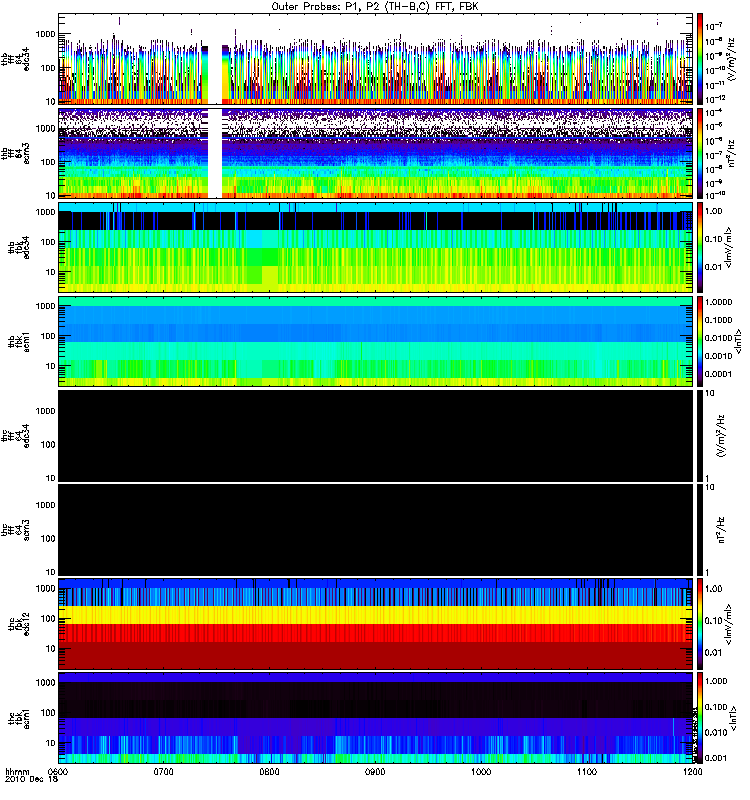Select the thc fbk edc12 red-yellow panel
Image resolution: width=750 pixels, height=800 pixels.
pos(376,623)
